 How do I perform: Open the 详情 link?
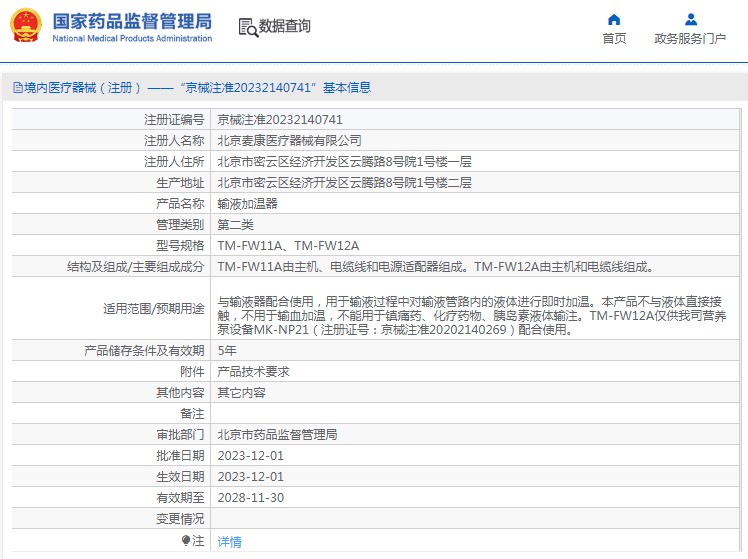pos(229,541)
